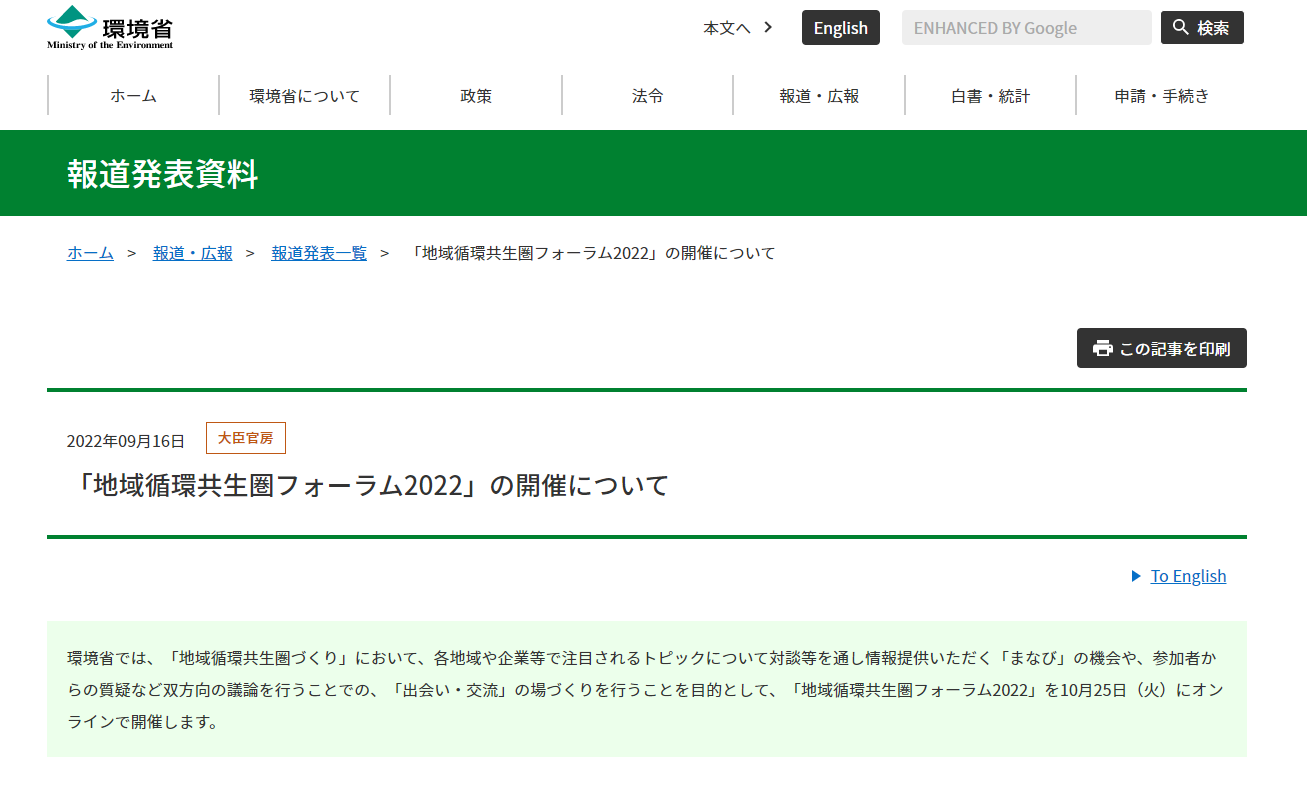The width and height of the screenshot is (1307, 809).
Task: Go to 報道・広報 in main navigation
Action: coord(819,96)
